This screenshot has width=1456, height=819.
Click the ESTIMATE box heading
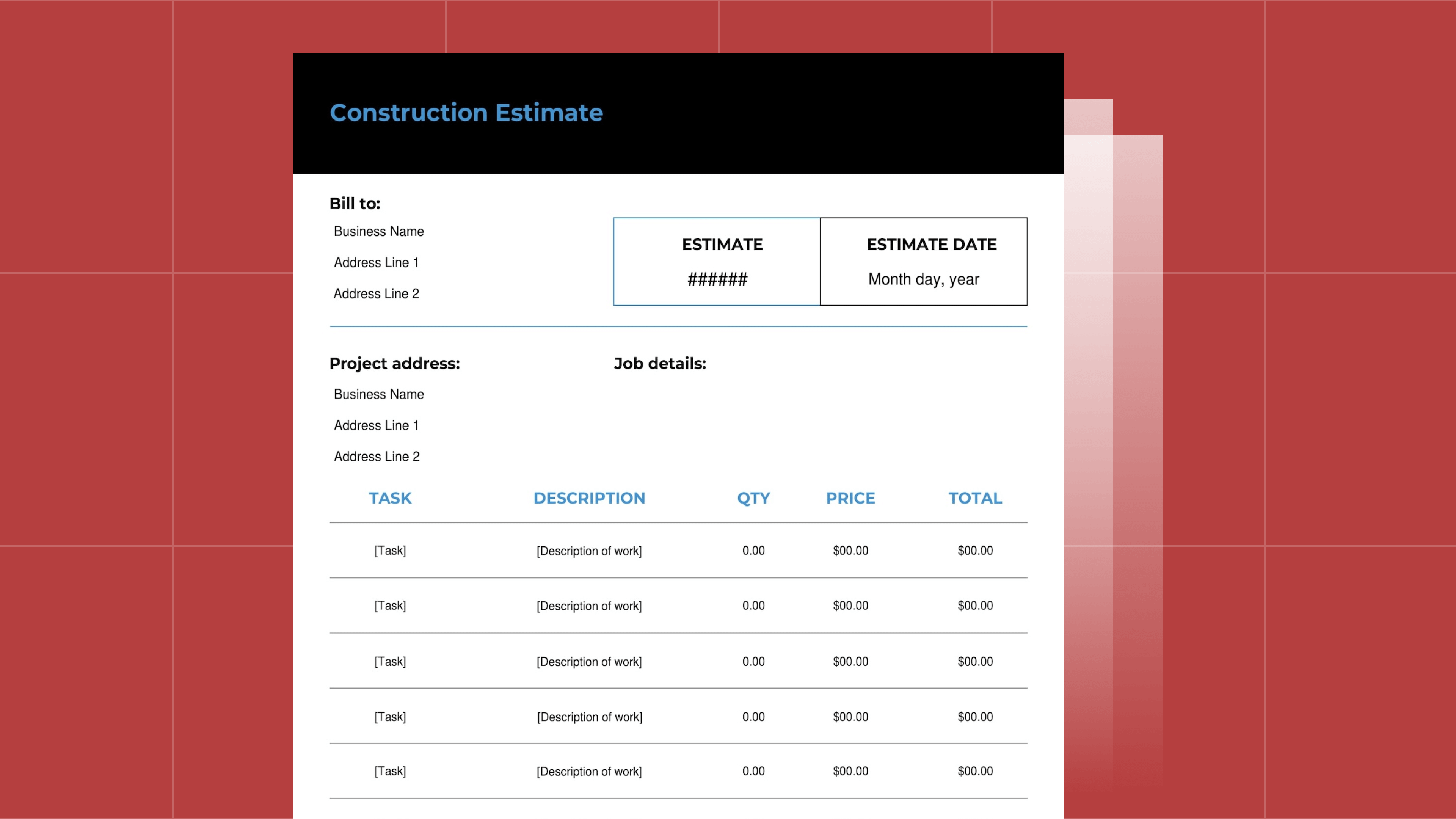point(722,244)
